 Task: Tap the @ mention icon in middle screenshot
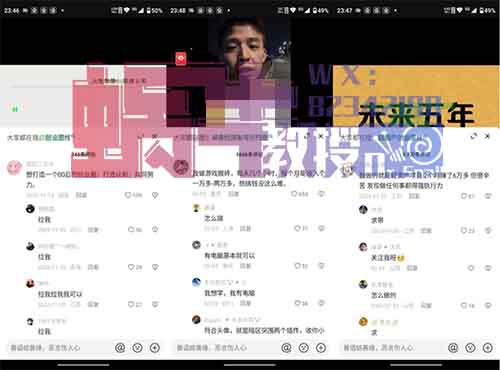click(x=286, y=348)
